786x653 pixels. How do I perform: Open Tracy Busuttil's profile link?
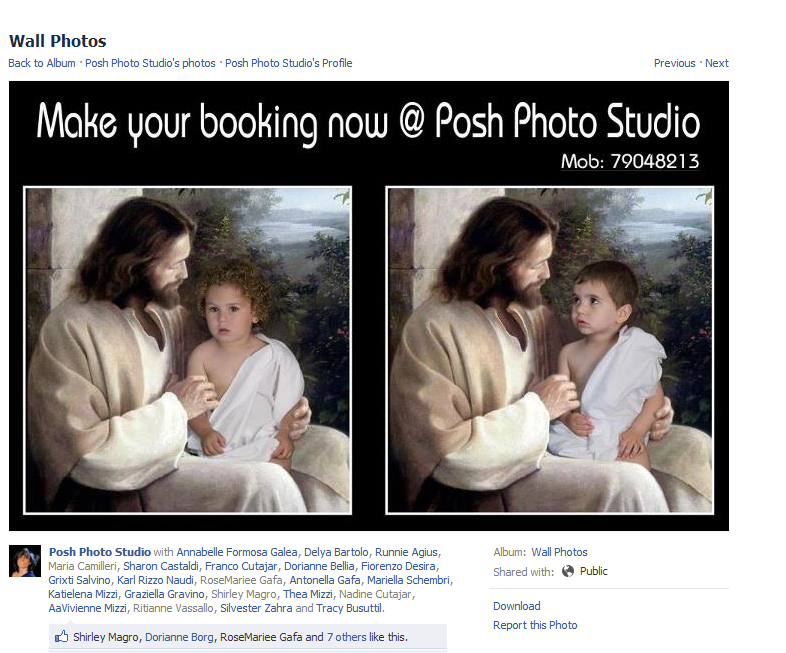tap(349, 608)
